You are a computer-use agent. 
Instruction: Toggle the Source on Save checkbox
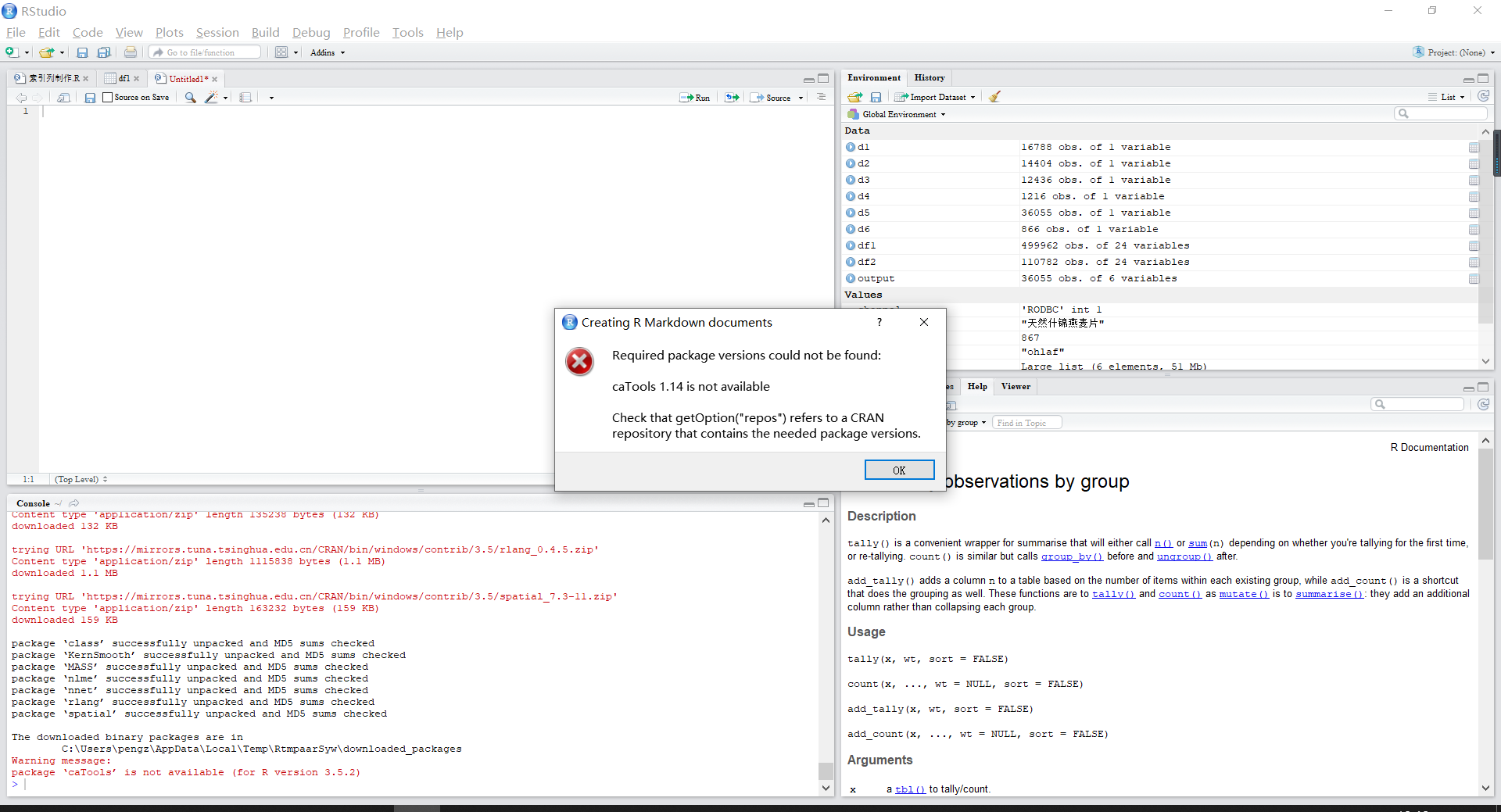tap(108, 98)
